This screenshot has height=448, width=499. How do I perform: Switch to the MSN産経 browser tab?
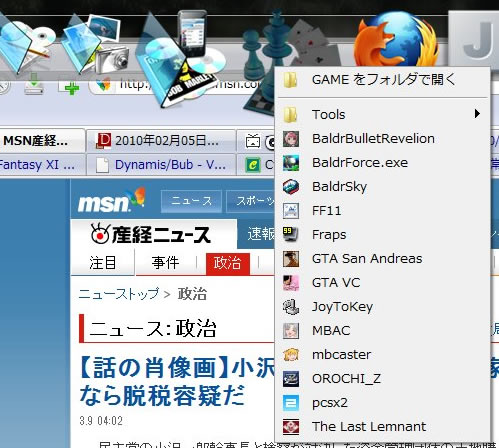(x=42, y=140)
